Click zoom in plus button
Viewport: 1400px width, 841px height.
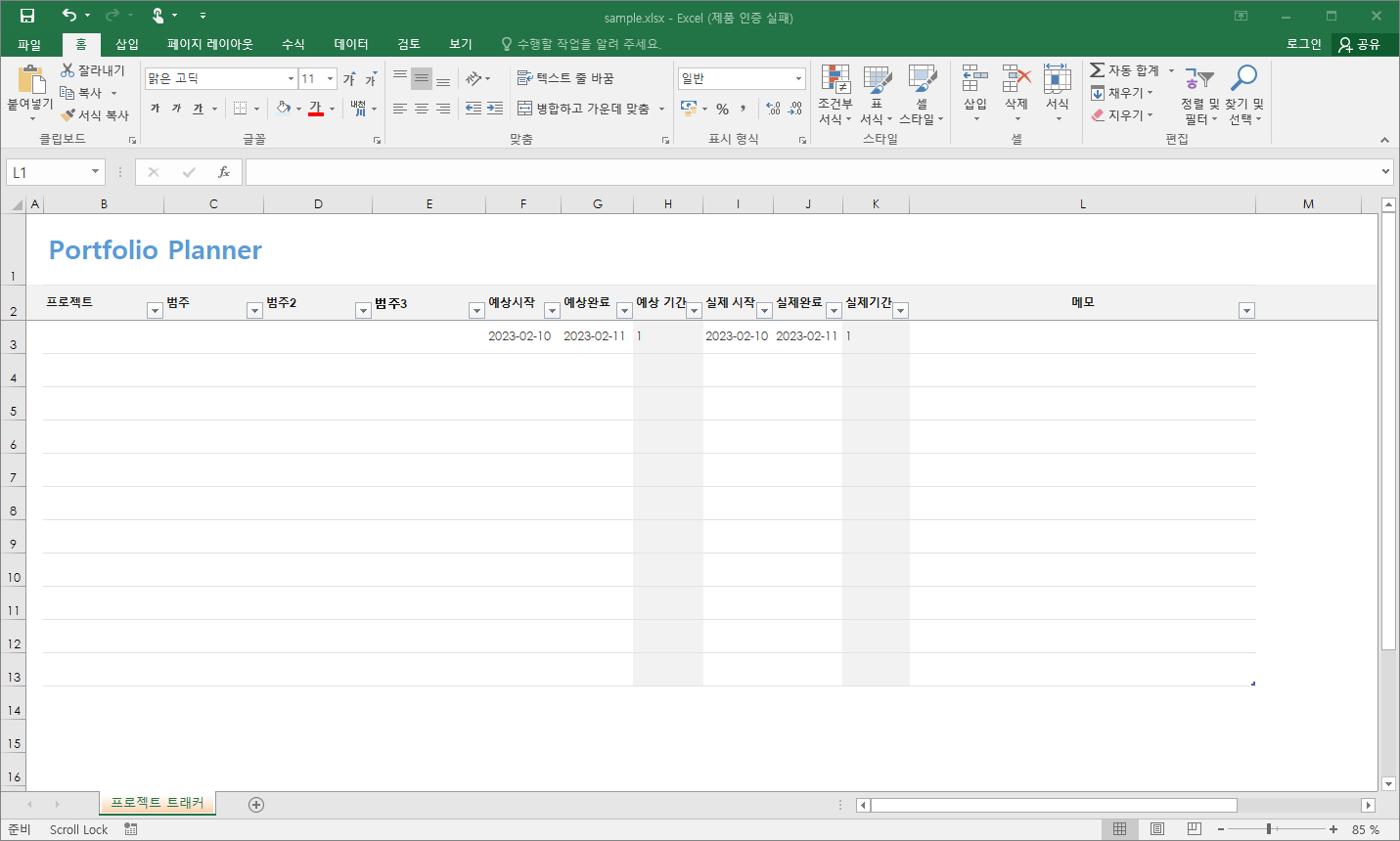[x=1332, y=829]
